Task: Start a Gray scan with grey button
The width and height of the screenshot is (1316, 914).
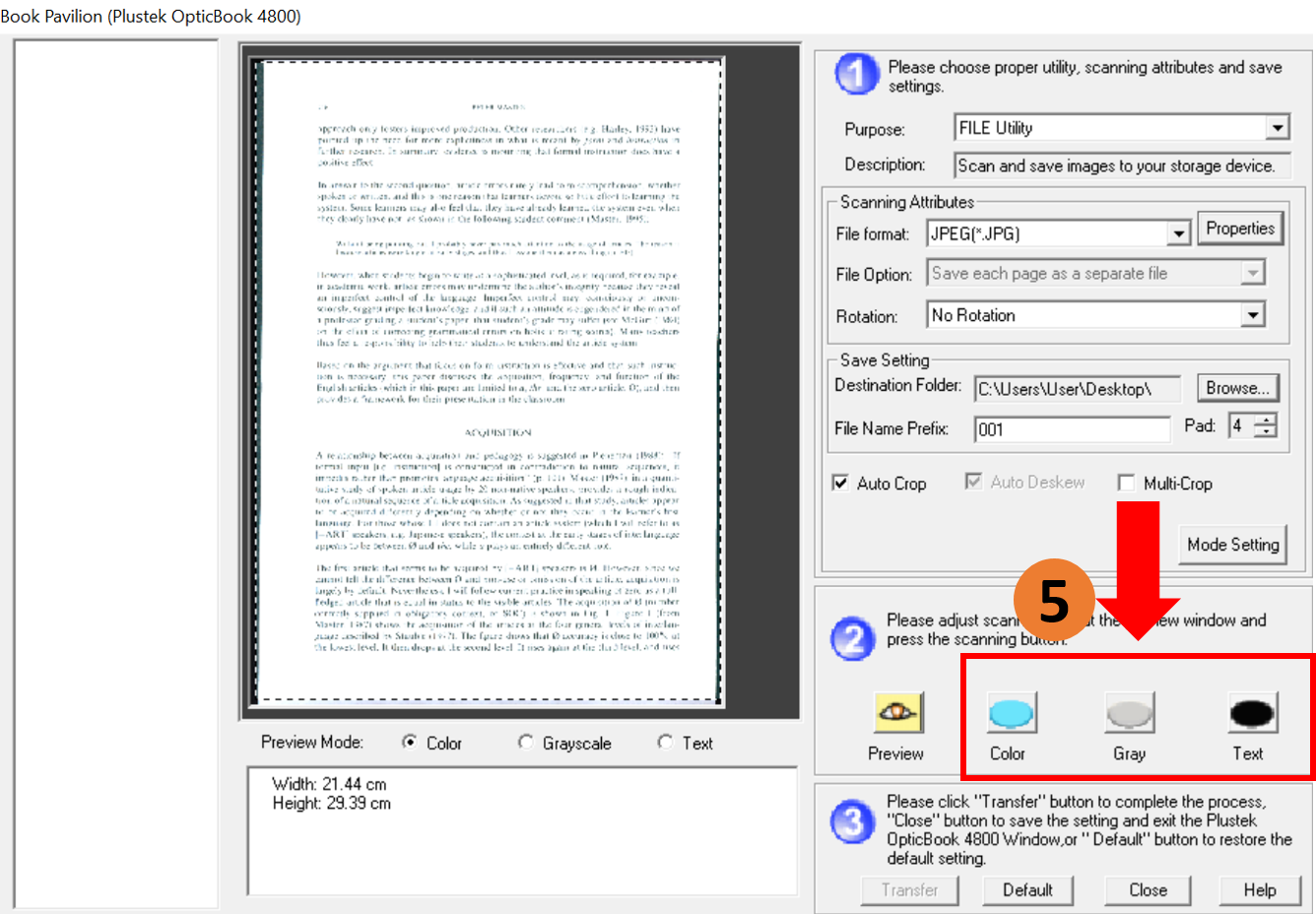Action: pos(1129,713)
